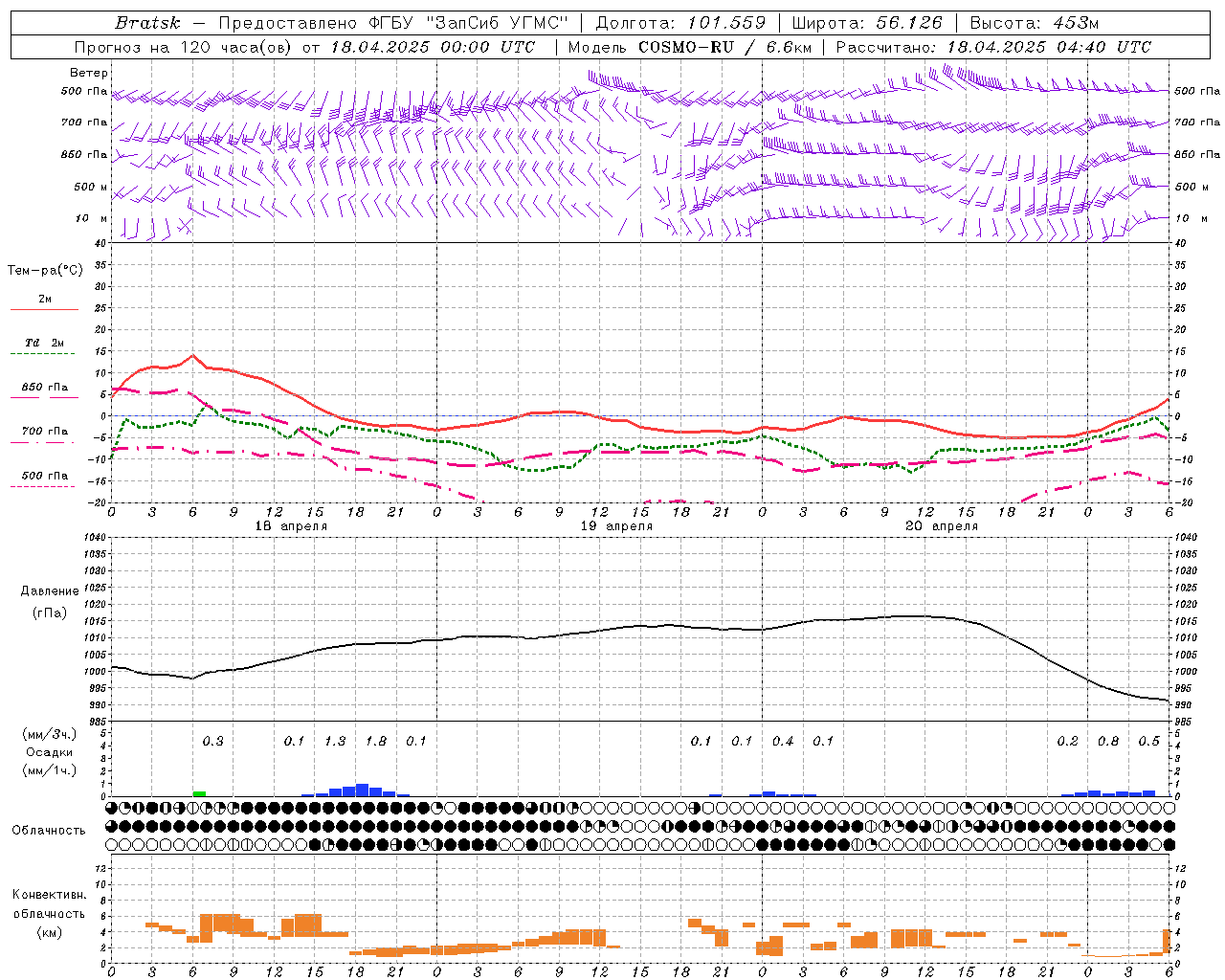Click the 0.4 precipitation value
Image resolution: width=1225 pixels, height=980 pixels.
783,741
